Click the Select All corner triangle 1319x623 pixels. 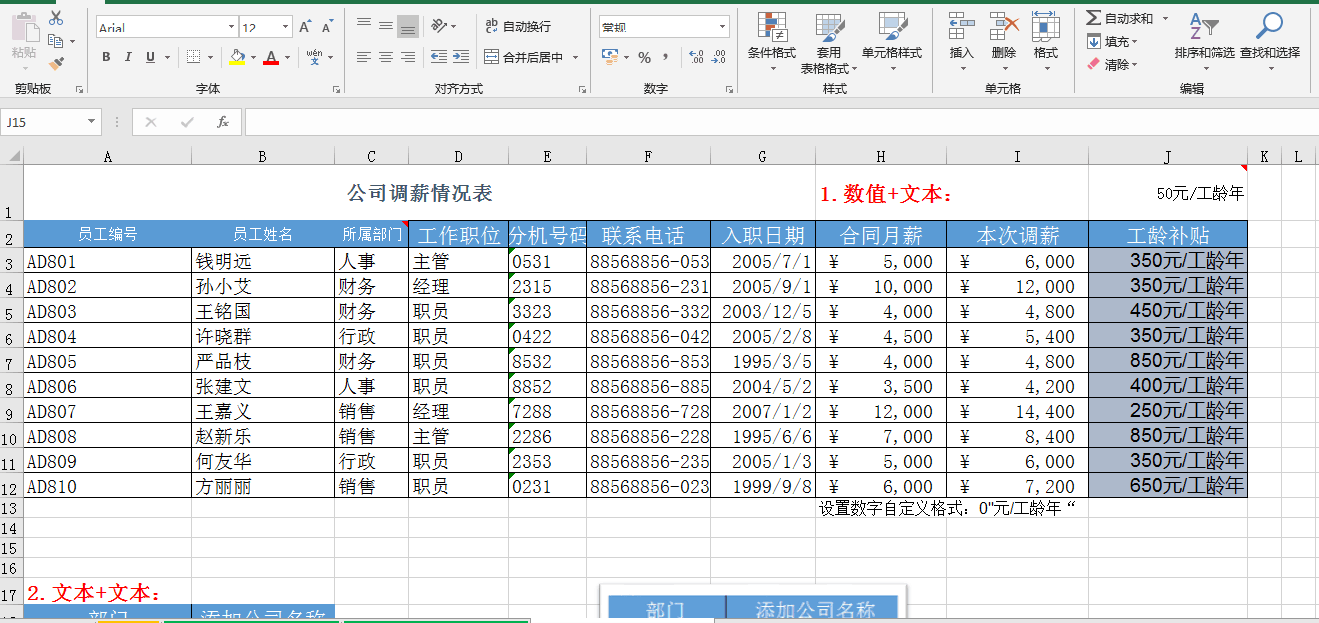[12, 156]
